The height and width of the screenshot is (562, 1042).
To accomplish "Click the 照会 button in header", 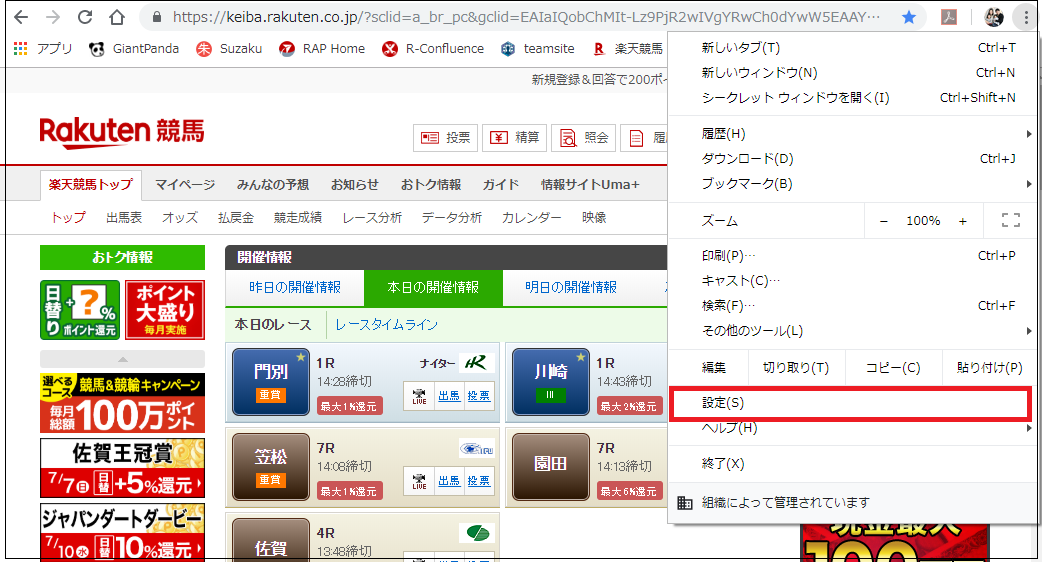I will (x=583, y=138).
